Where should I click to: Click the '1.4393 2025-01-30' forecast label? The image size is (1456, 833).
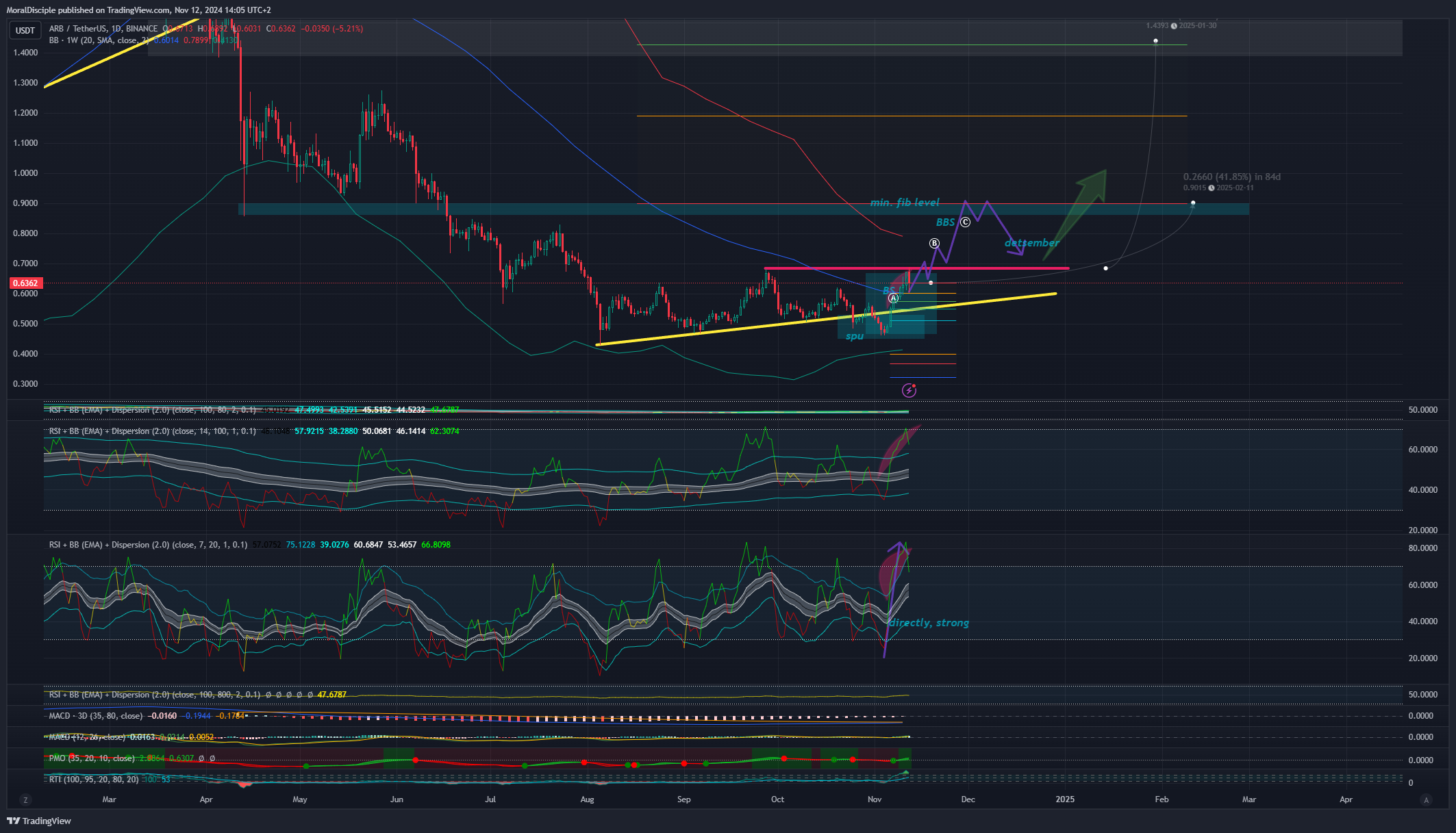pyautogui.click(x=1181, y=25)
